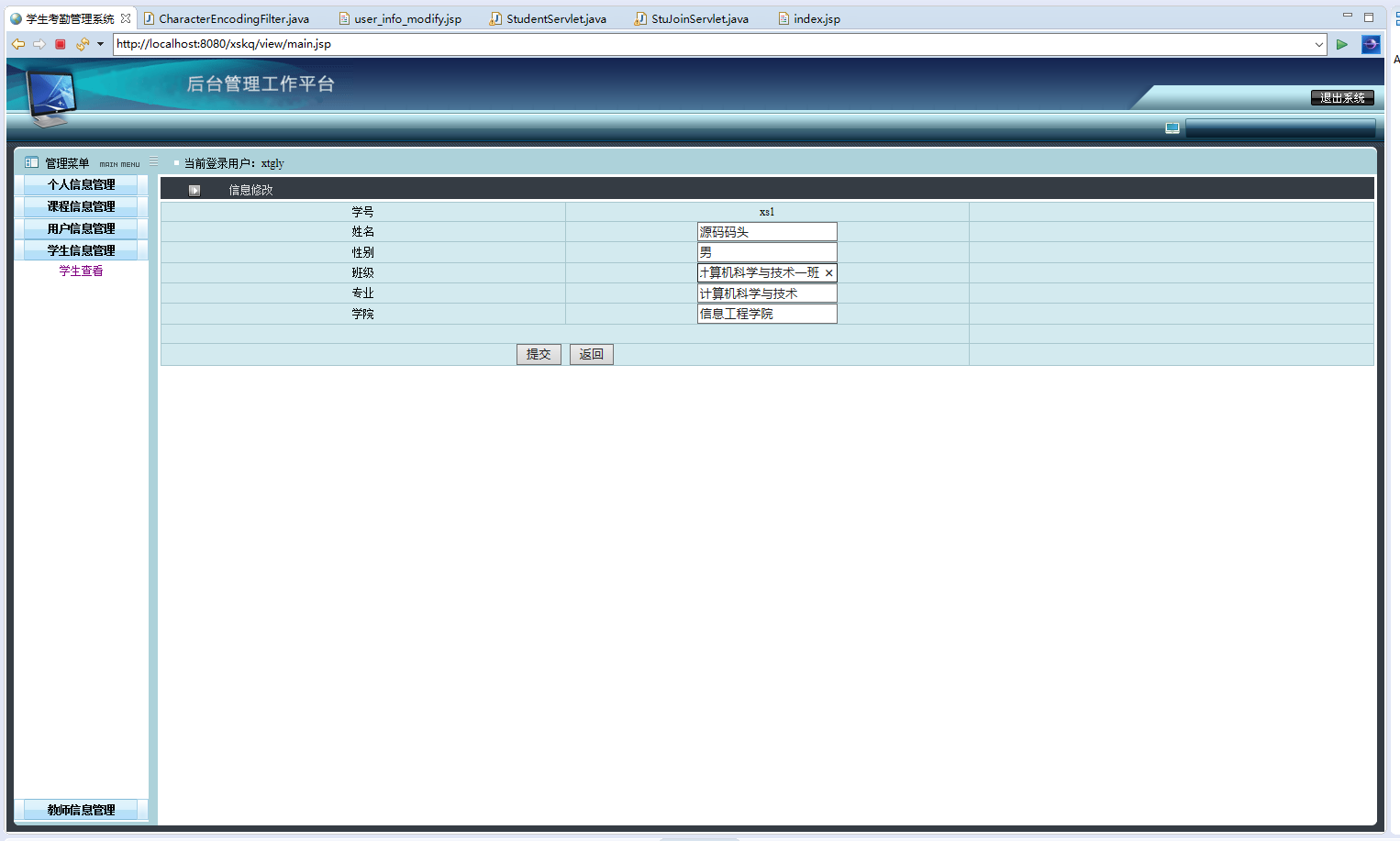This screenshot has height=841, width=1400.
Task: Click the computer logo in the banner
Action: coord(50,97)
